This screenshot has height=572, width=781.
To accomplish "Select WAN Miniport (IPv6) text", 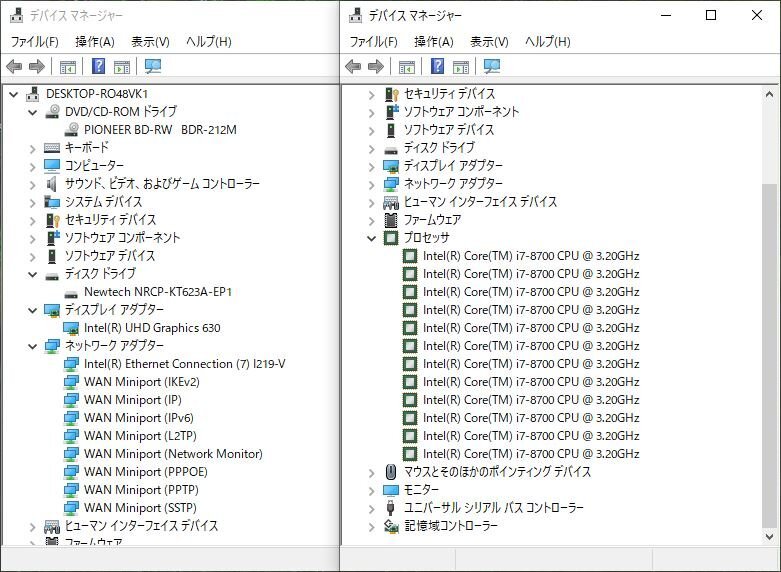I will pyautogui.click(x=138, y=418).
